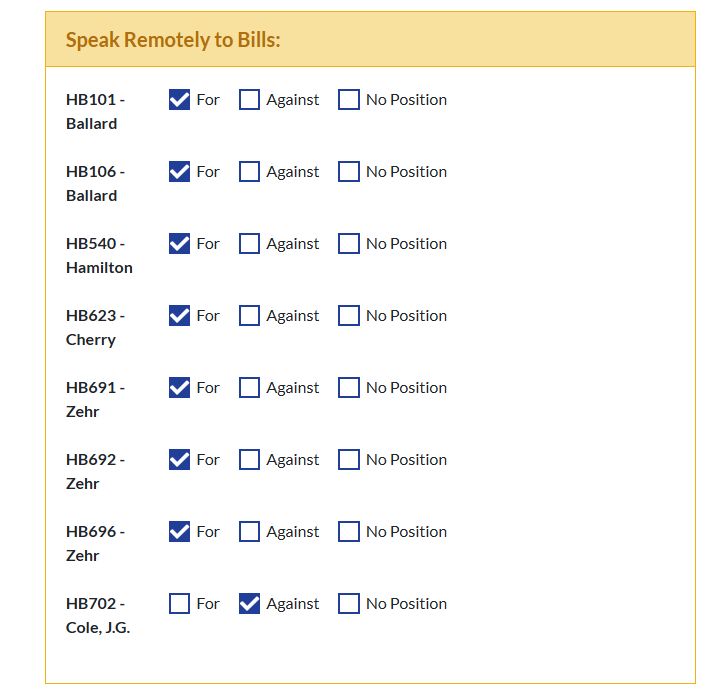Choose Against for HB540 - Hamilton
Viewport: 724px width, 697px height.
click(250, 244)
